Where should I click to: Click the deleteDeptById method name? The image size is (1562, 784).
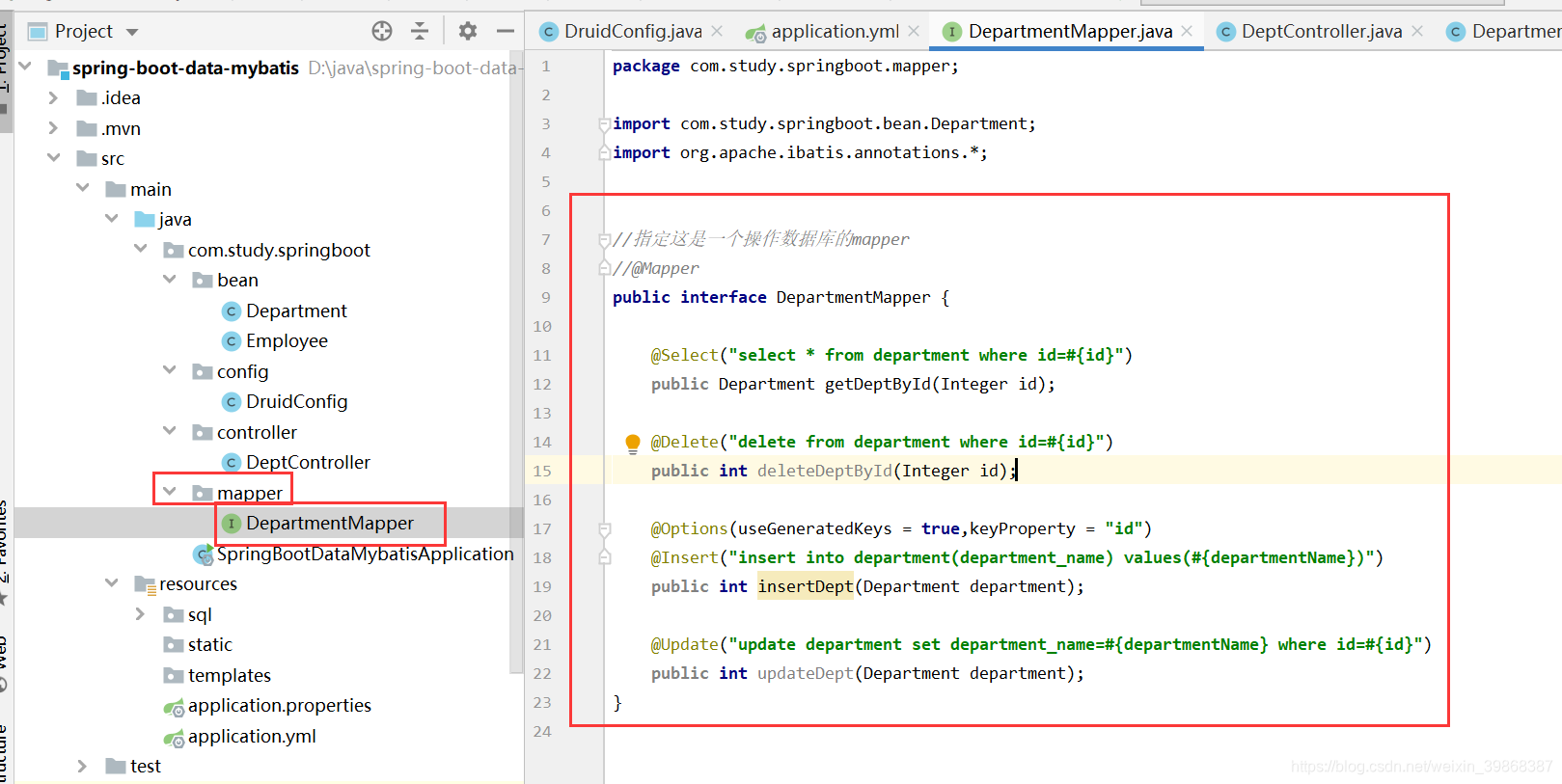click(x=825, y=471)
